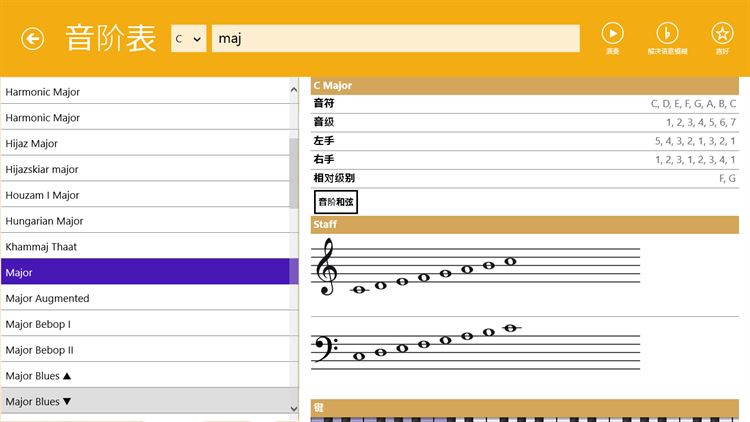
Task: Click the scale list scroll up arrow
Action: pos(294,89)
